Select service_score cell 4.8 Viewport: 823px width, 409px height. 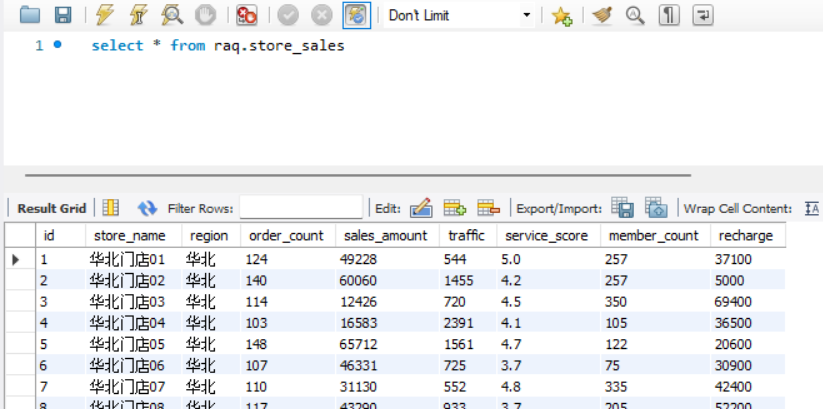point(548,386)
